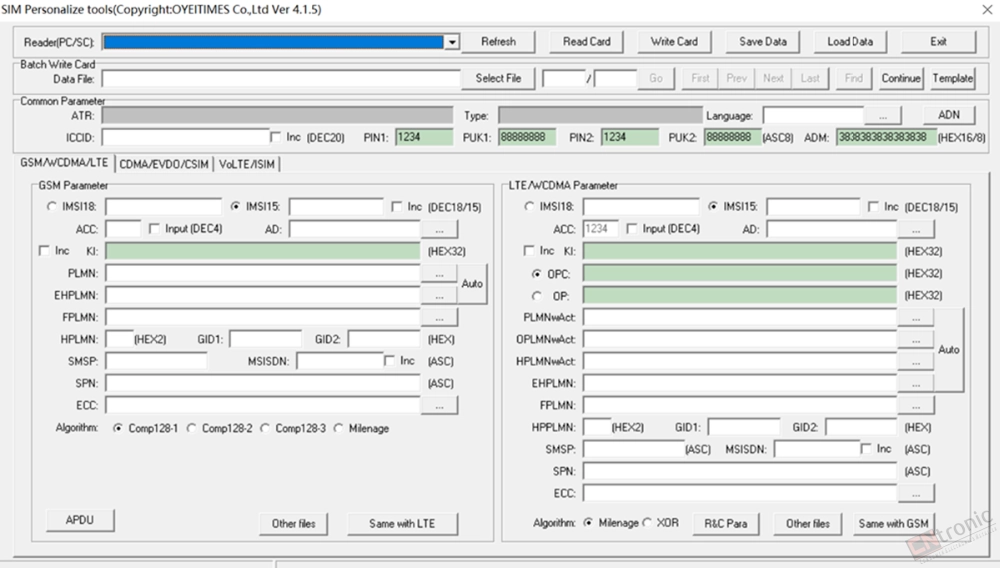Click the Exit button

938,41
